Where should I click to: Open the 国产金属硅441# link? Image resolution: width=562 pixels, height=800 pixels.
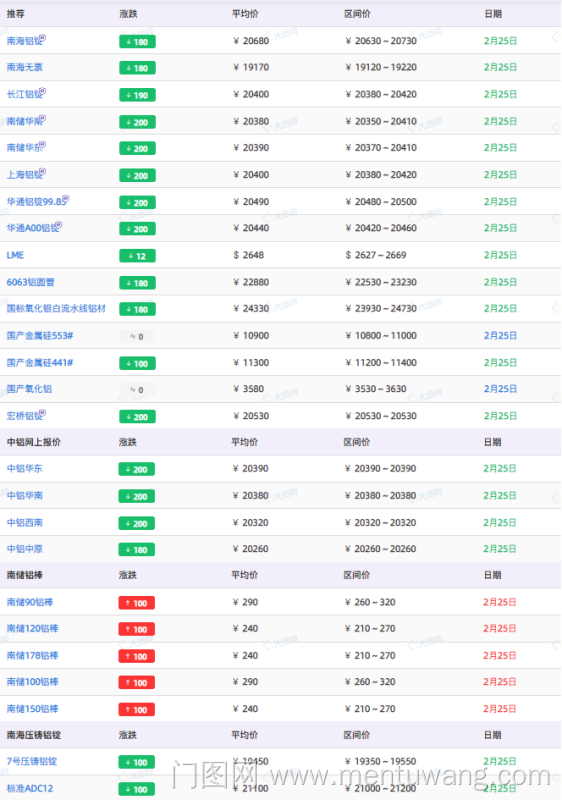pos(40,363)
